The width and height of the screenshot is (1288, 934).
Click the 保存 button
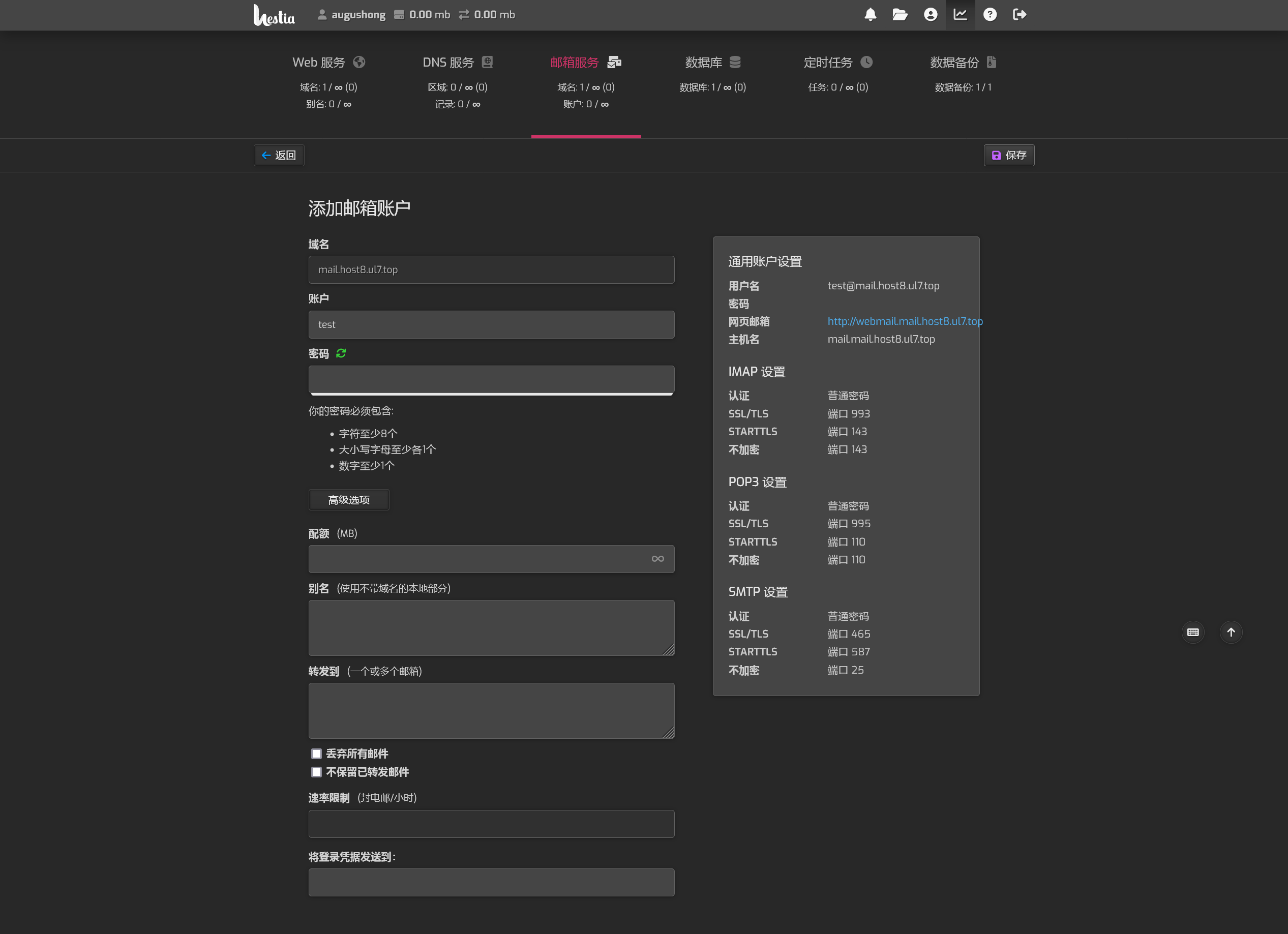1009,155
